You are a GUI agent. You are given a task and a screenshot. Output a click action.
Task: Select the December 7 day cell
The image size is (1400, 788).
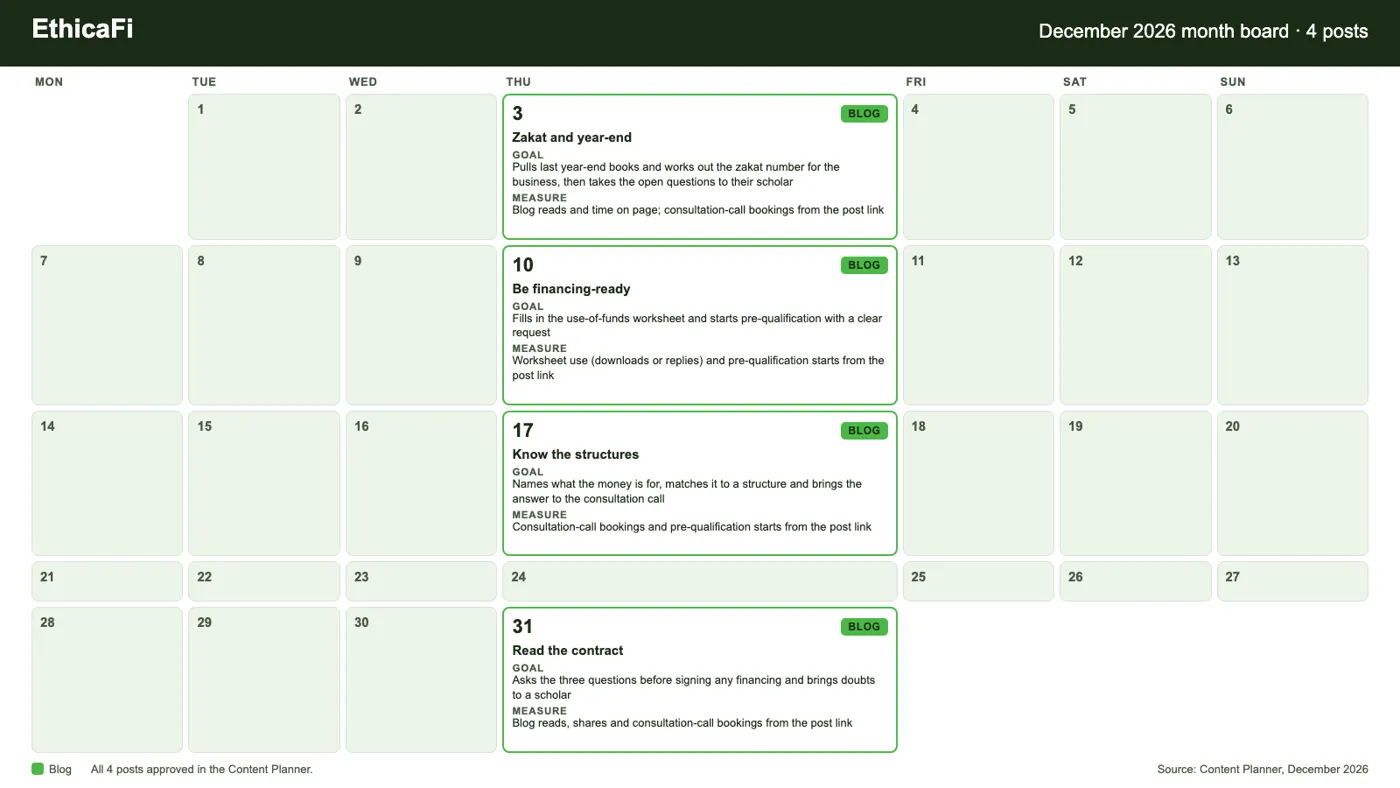coord(107,325)
